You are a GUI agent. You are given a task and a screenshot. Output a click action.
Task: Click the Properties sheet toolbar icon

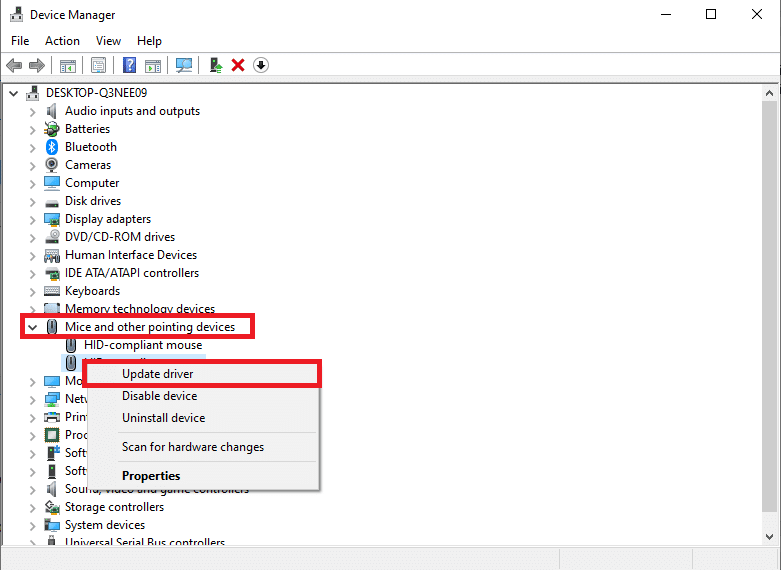98,65
